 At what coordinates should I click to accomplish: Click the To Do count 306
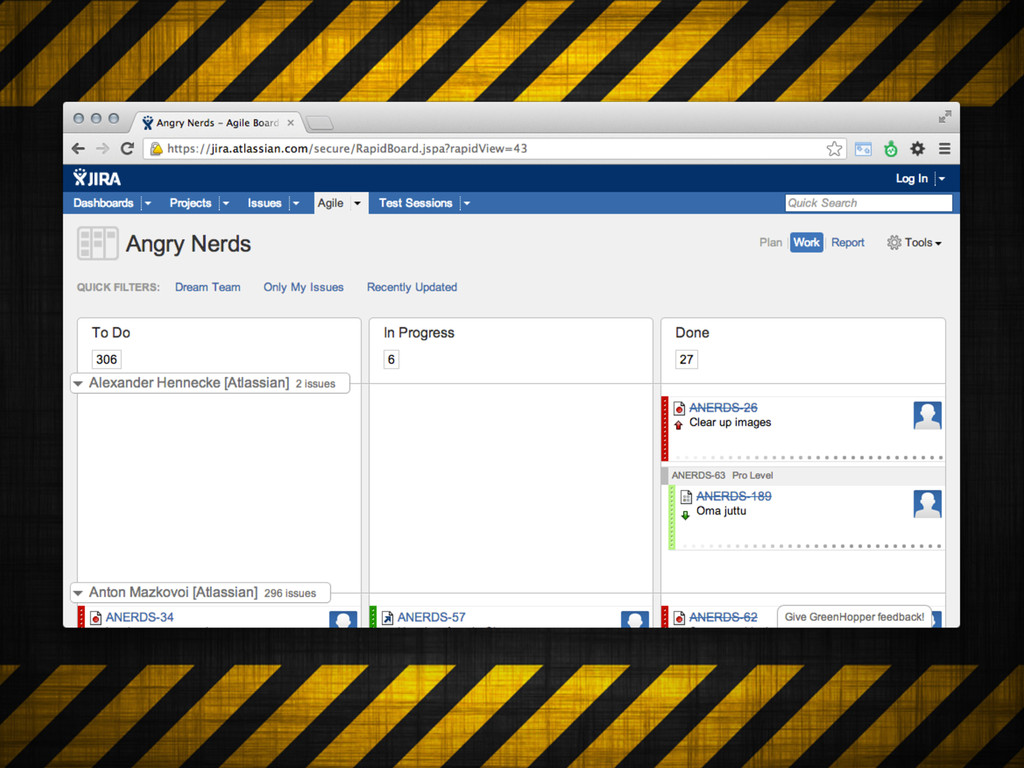coord(106,359)
